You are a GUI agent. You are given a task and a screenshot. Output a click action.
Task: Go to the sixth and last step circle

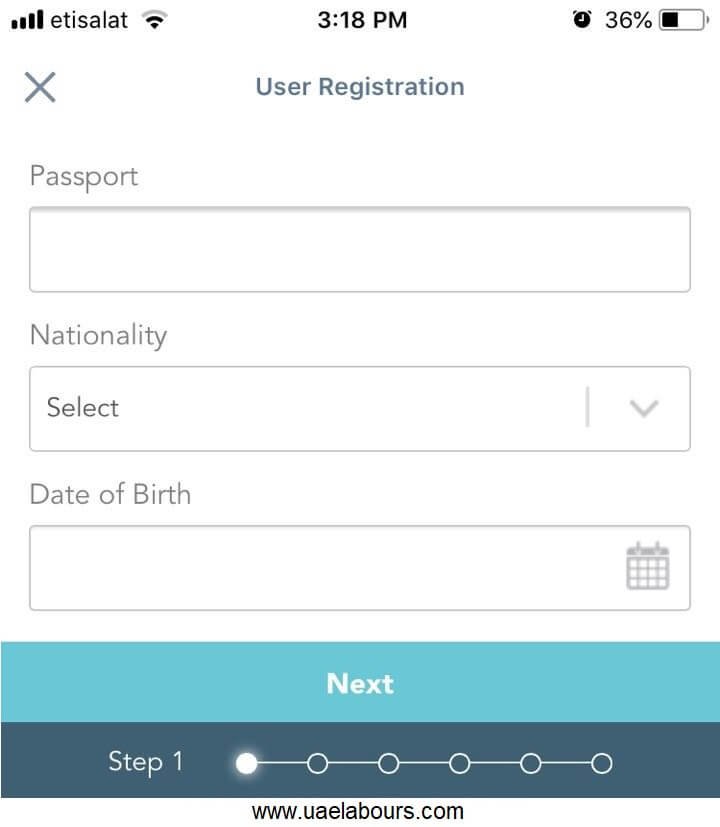click(601, 763)
